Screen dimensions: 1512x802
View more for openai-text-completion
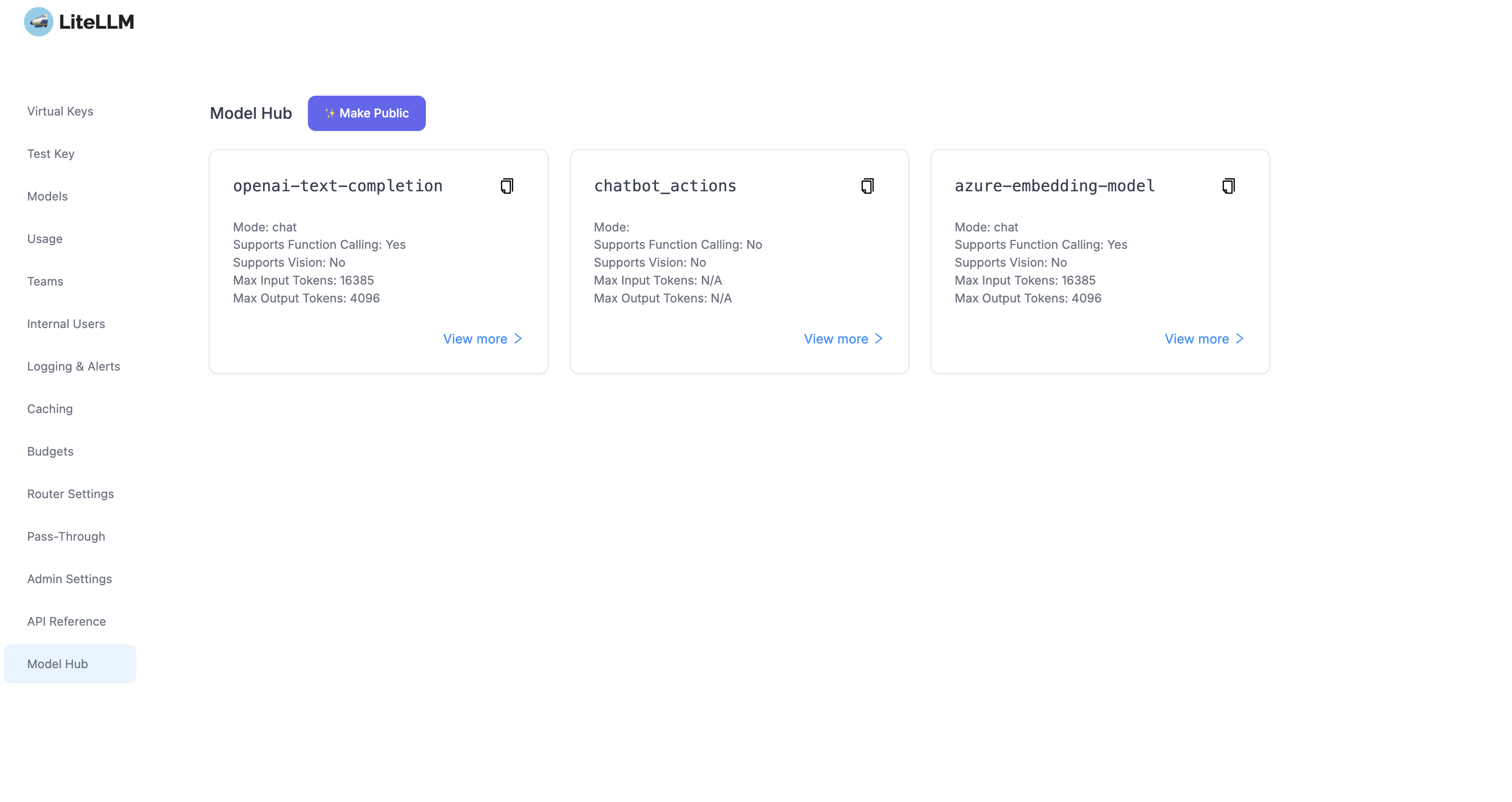click(x=482, y=339)
